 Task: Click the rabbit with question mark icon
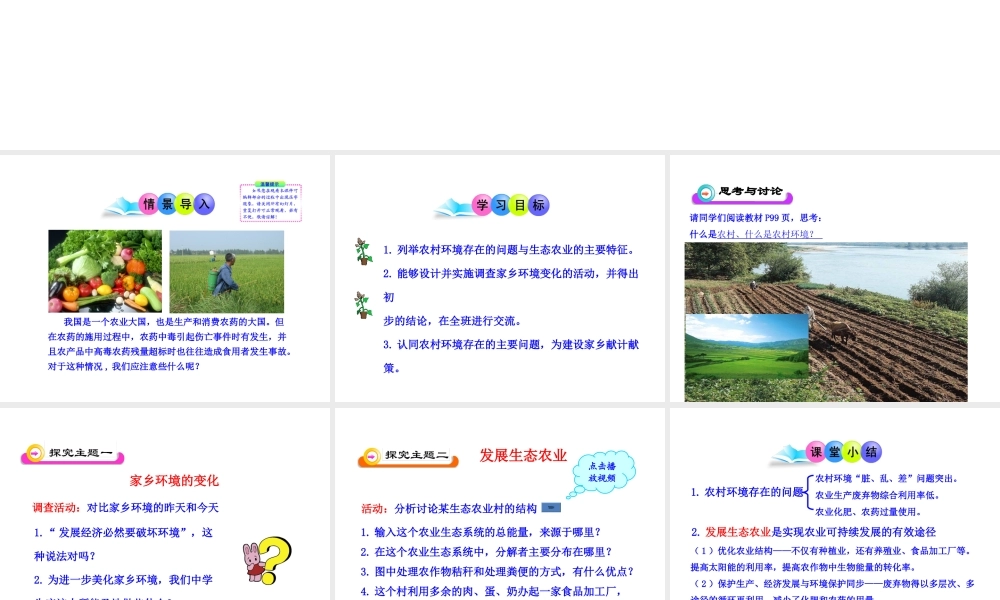click(x=267, y=560)
